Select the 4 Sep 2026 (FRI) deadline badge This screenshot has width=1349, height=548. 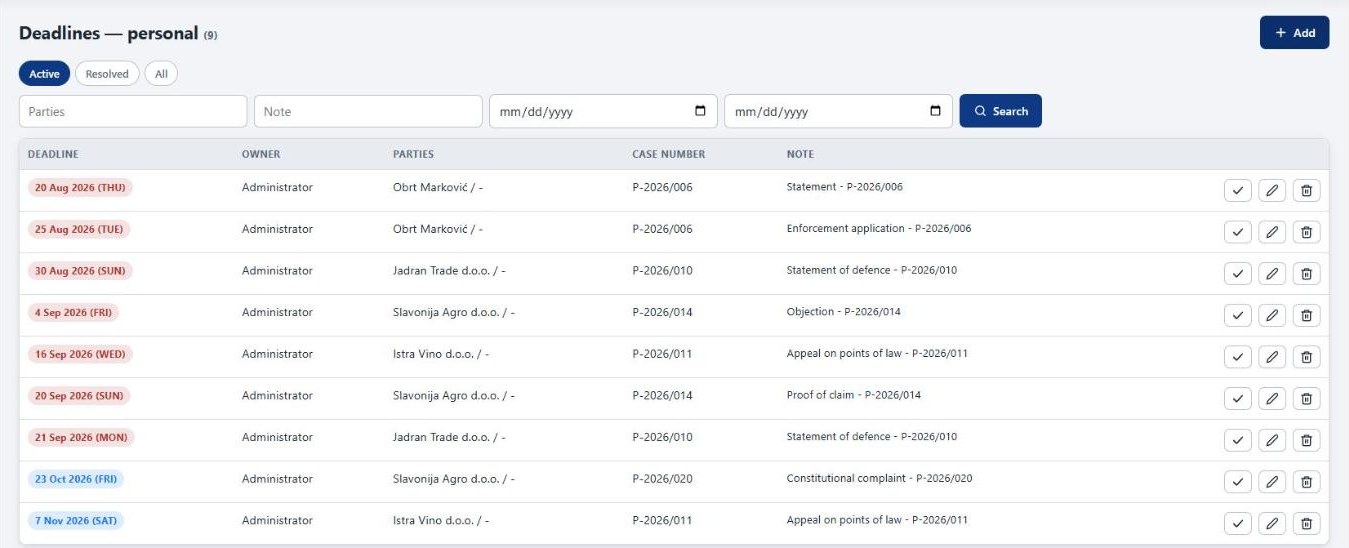coord(73,312)
